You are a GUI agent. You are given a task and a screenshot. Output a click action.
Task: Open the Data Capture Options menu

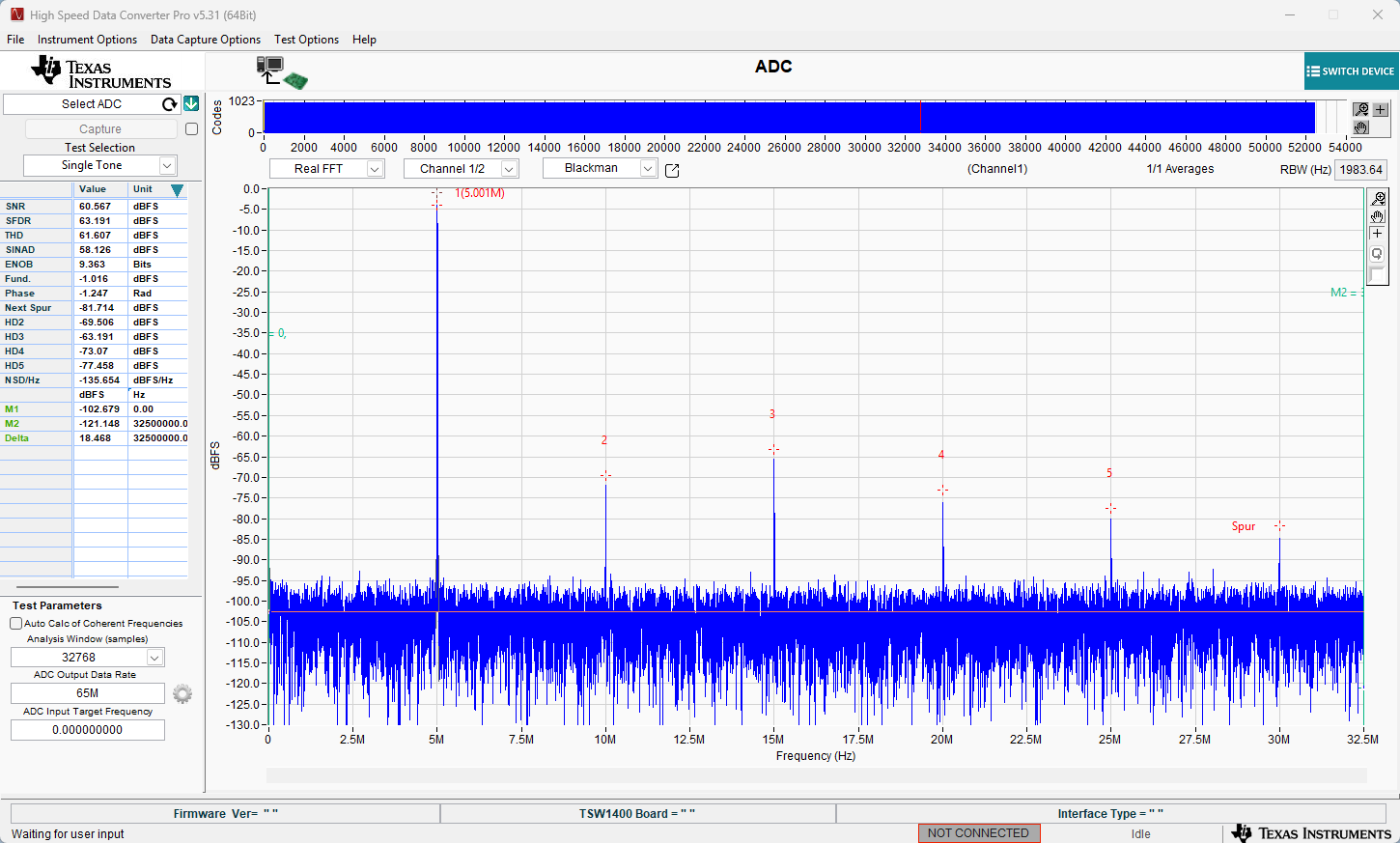click(206, 40)
